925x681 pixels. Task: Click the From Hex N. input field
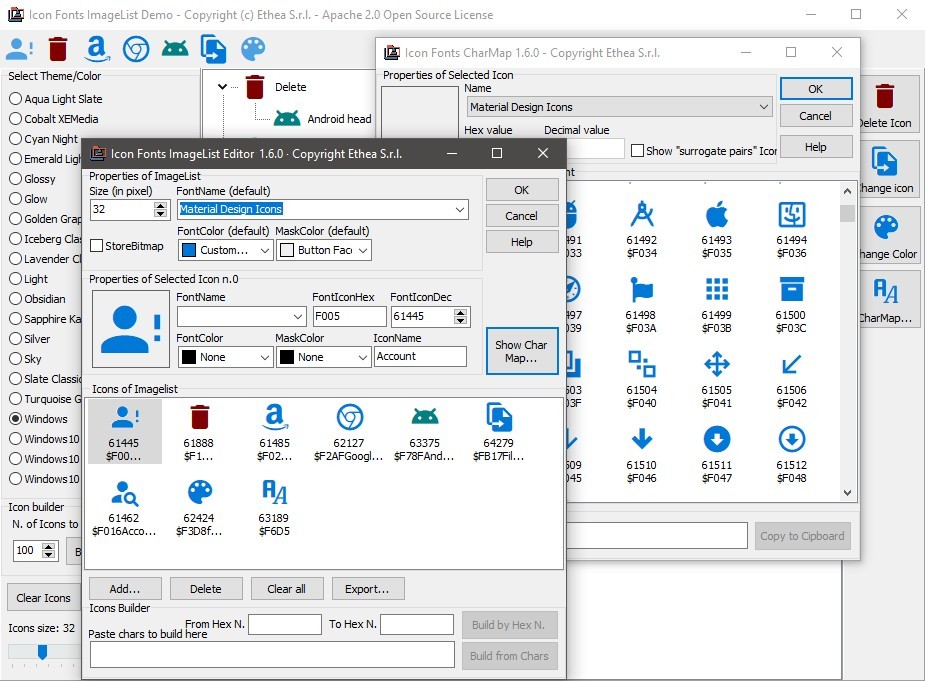click(x=285, y=624)
